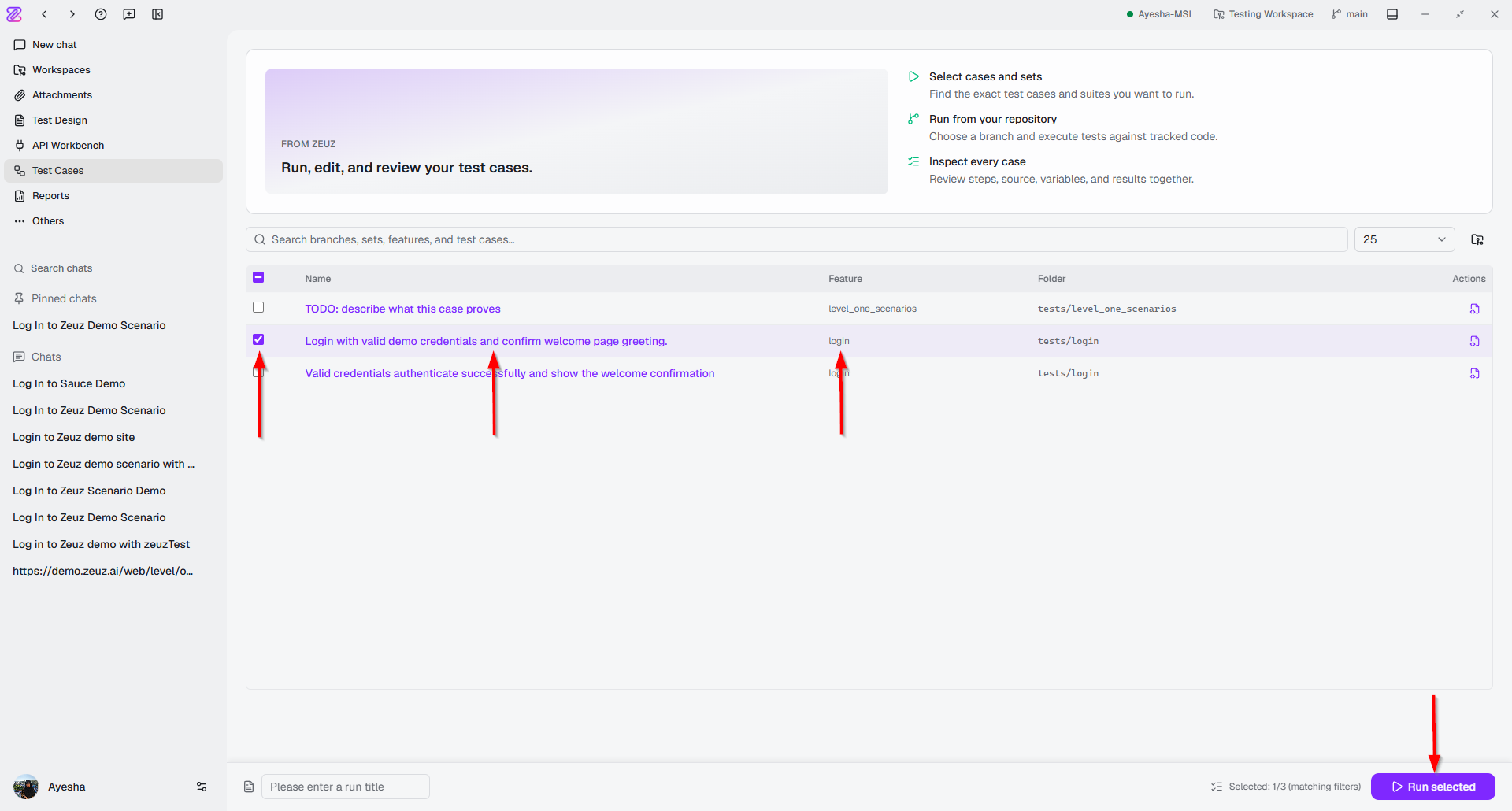The height and width of the screenshot is (811, 1512).
Task: Uncheck the Login with valid demo credentials checkbox
Action: click(x=258, y=339)
